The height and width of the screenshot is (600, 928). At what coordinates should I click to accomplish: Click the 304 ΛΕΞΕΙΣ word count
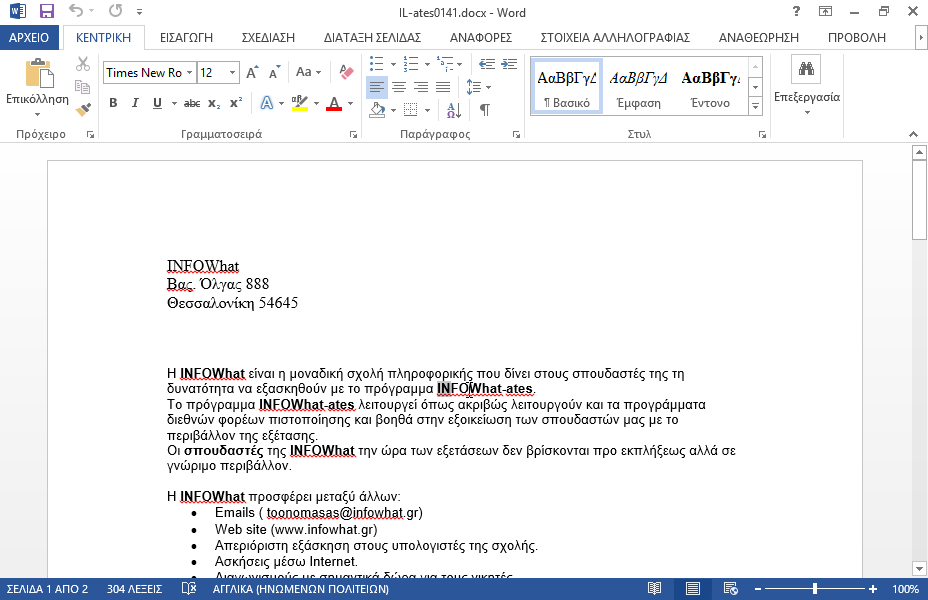pyautogui.click(x=134, y=589)
